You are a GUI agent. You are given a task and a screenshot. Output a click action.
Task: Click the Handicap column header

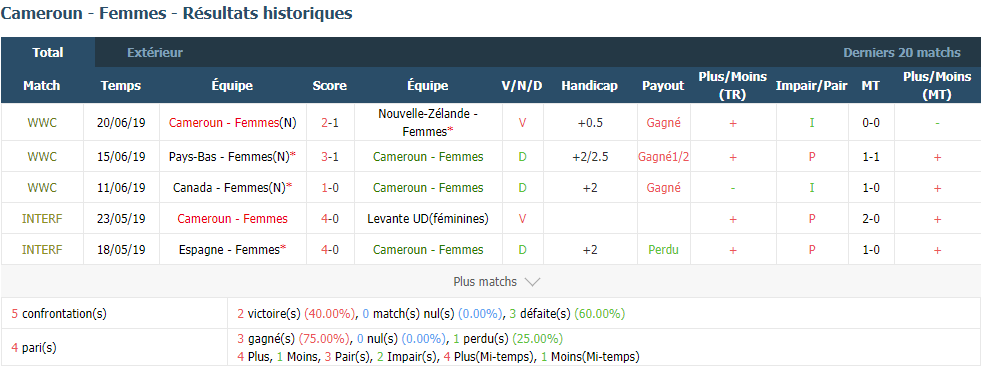tap(589, 86)
